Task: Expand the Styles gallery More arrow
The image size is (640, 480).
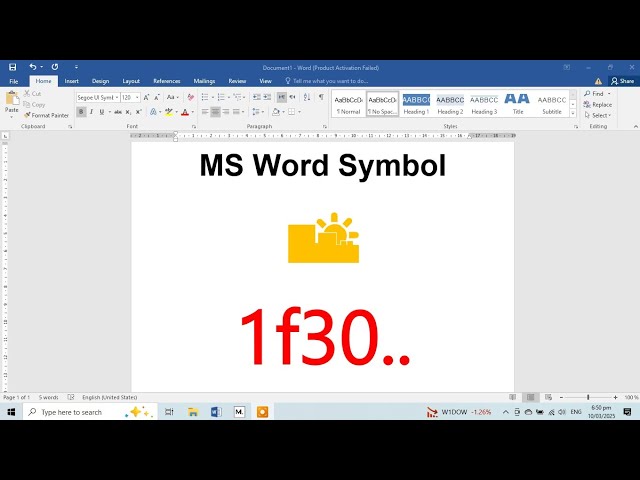Action: (x=573, y=113)
